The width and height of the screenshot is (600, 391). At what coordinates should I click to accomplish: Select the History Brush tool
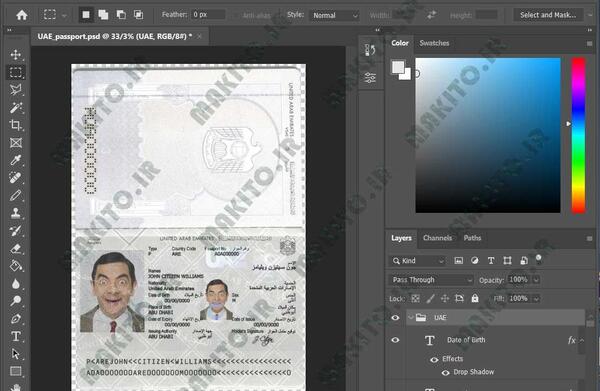16,231
